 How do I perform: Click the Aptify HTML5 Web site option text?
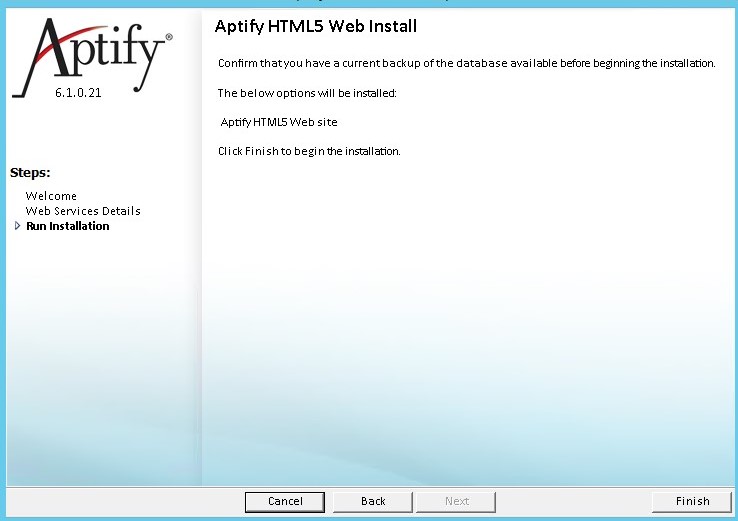(279, 122)
